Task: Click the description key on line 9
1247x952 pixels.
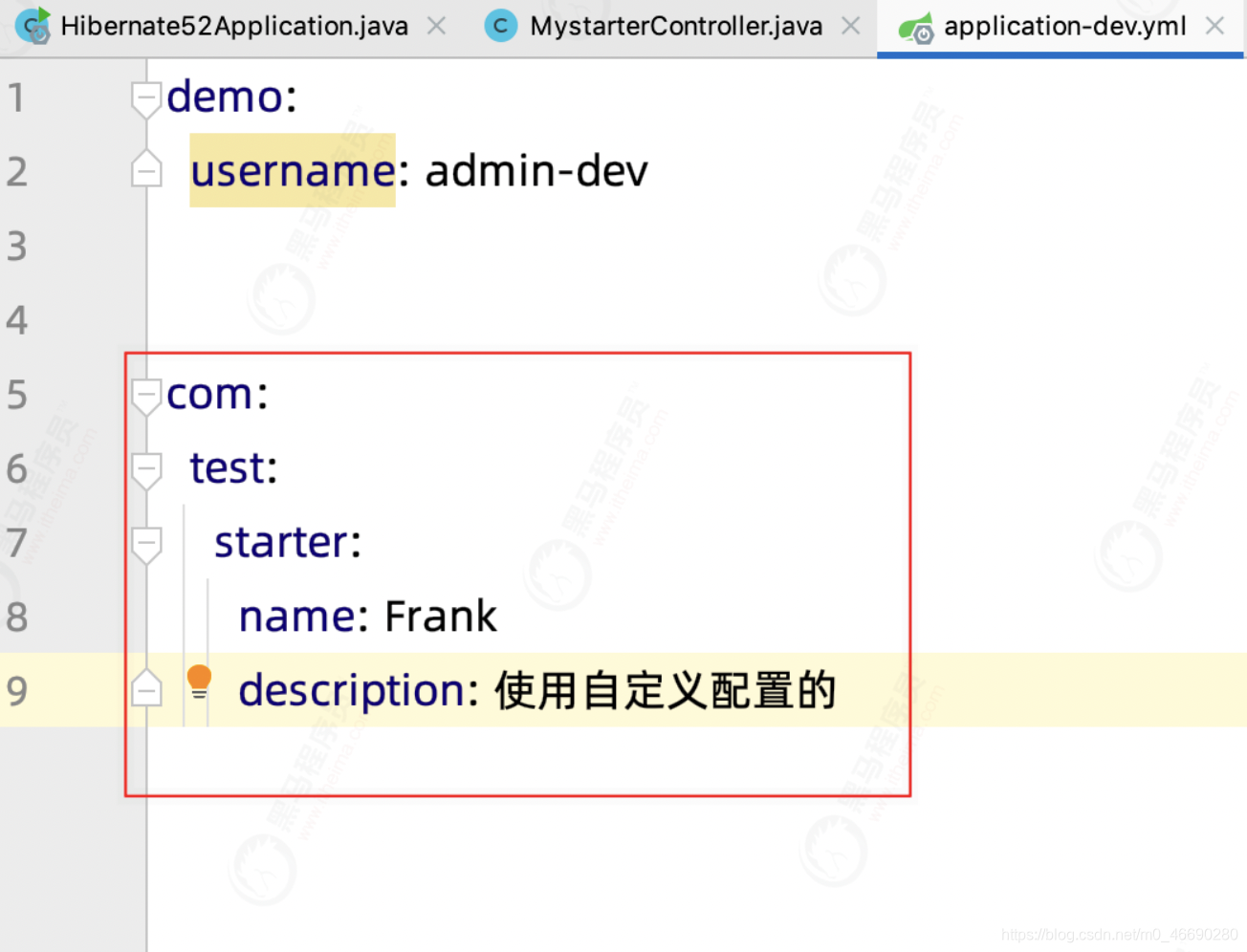Action: pos(352,690)
